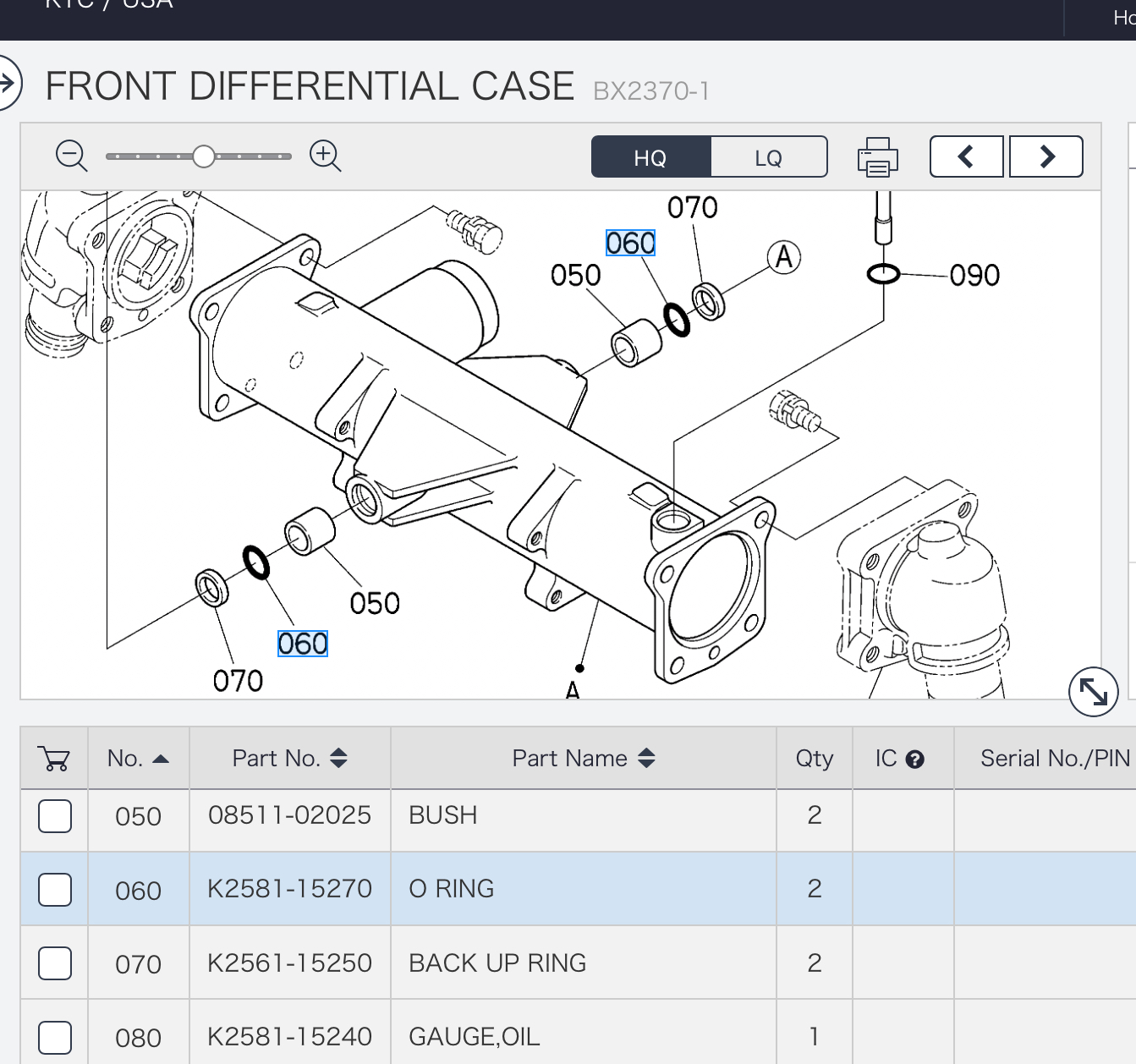Click the zoom in magnifier icon
Image resolution: width=1136 pixels, height=1064 pixels.
[326, 156]
